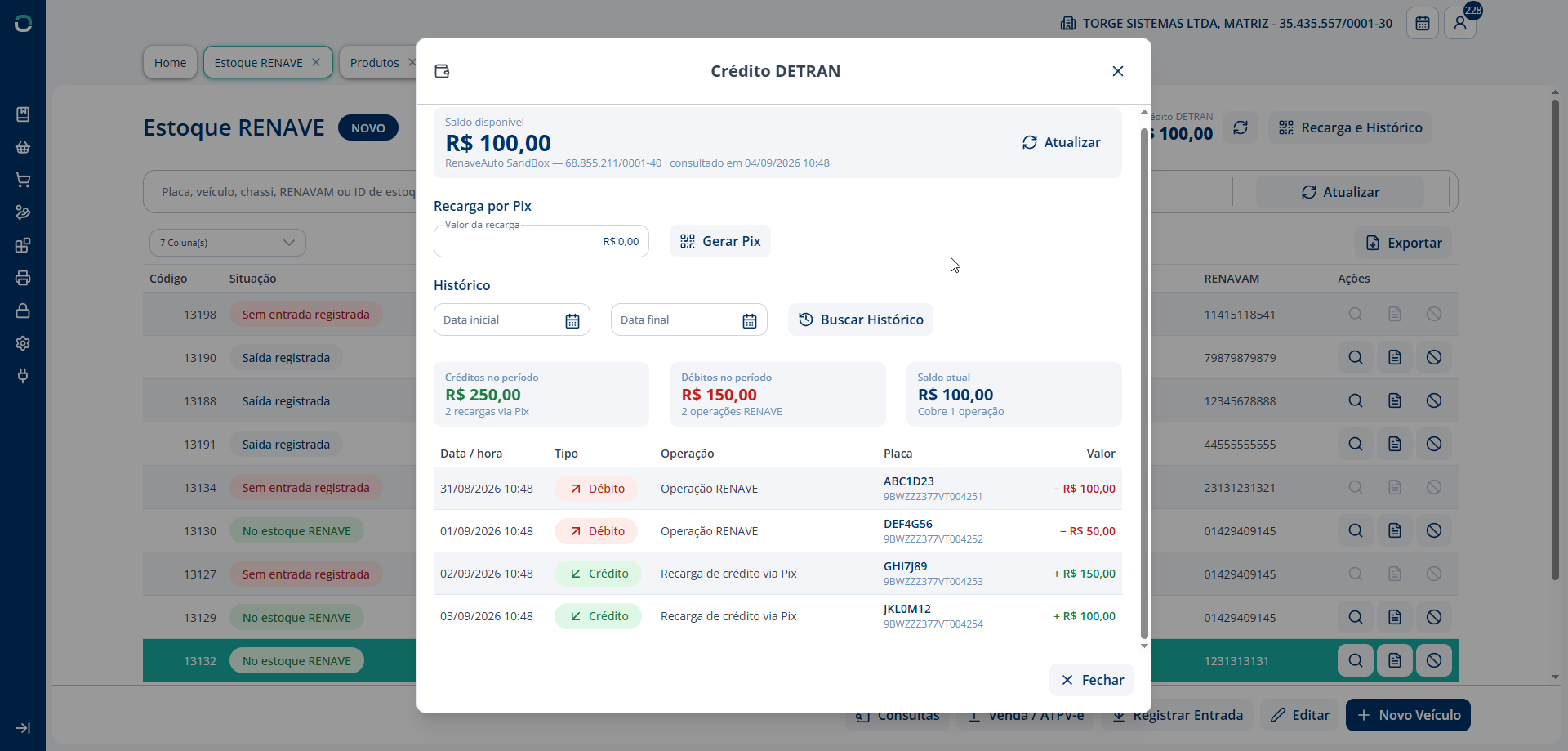This screenshot has height=751, width=1568.
Task: Open the Data inicial calendar picker
Action: (x=572, y=320)
